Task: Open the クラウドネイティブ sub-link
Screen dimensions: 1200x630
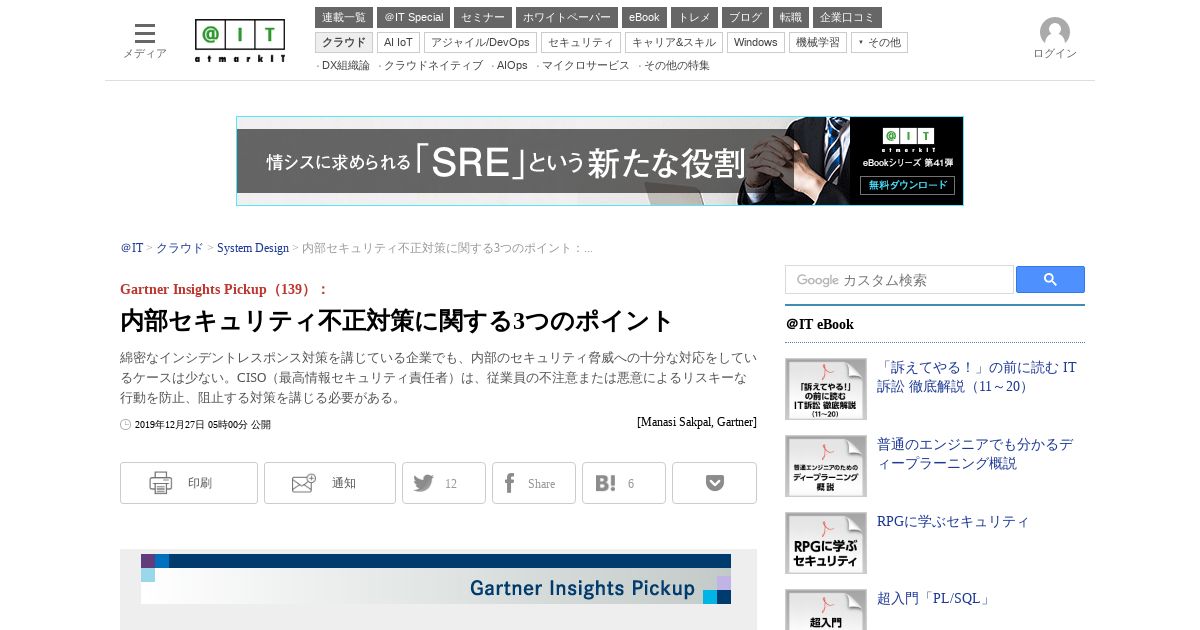Action: 433,66
